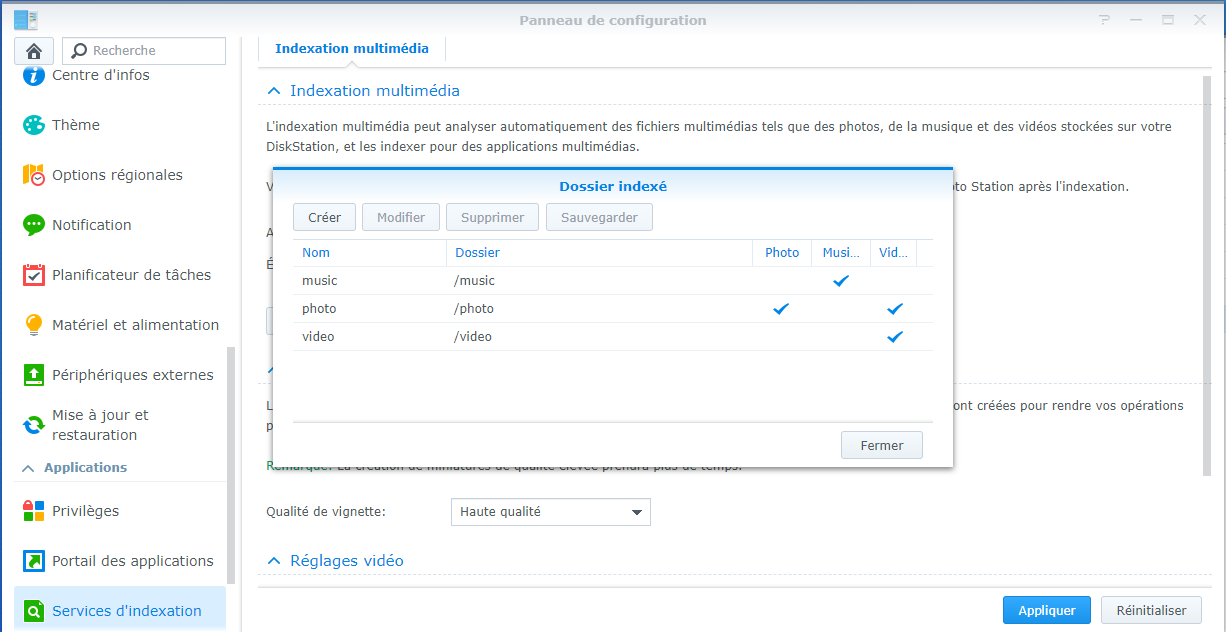Viewport: 1226px width, 632px height.
Task: Open Périphériques externes icon
Action: [x=34, y=375]
